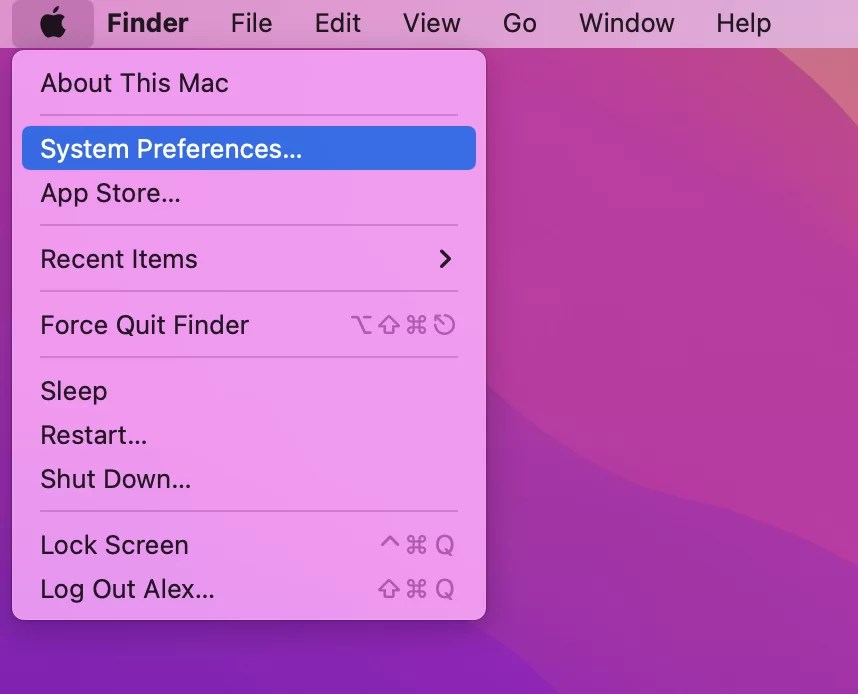Open the View menu
Viewport: 858px width, 694px height.
pos(431,23)
